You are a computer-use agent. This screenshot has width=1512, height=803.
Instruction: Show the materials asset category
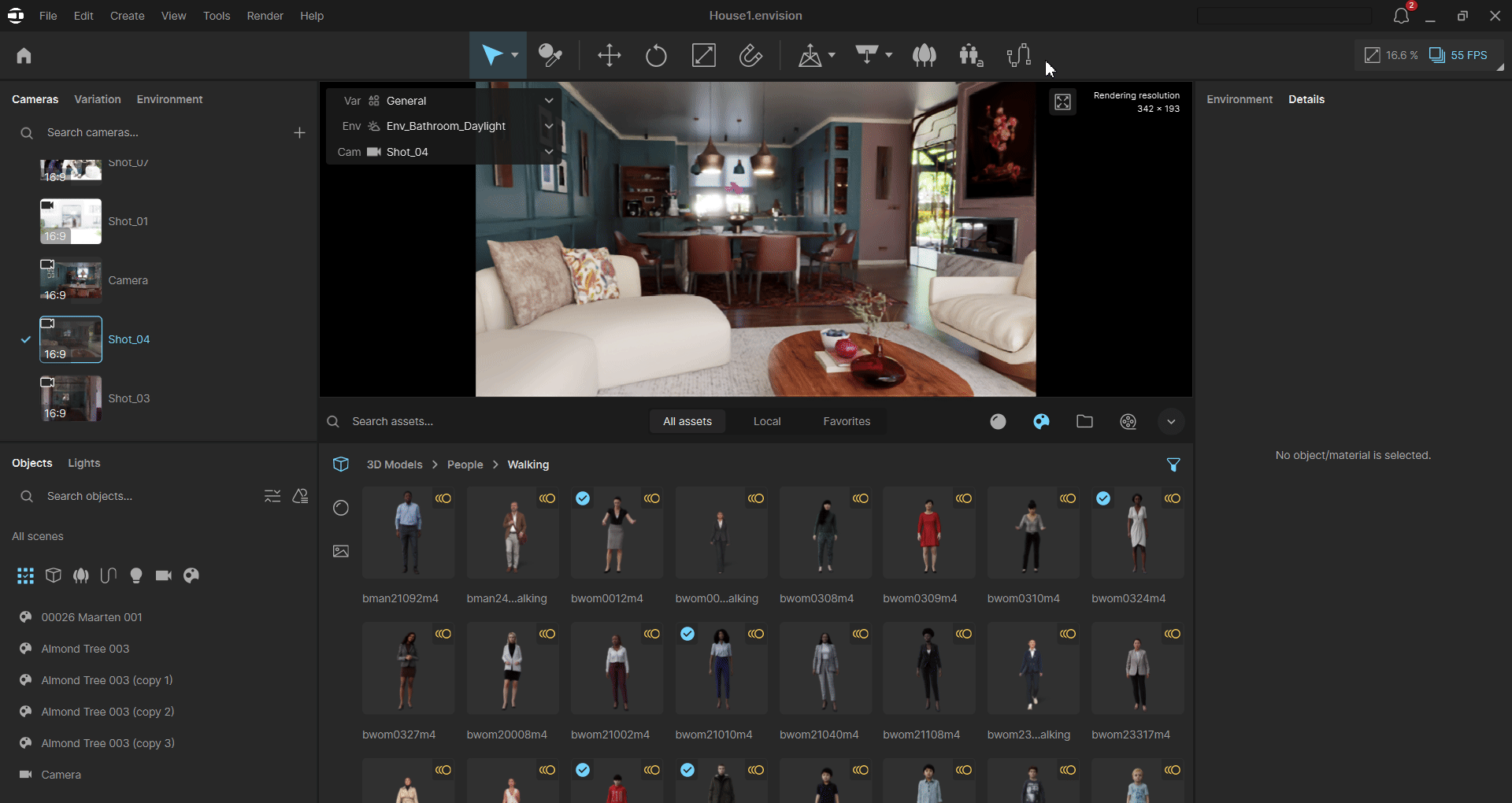click(x=998, y=421)
